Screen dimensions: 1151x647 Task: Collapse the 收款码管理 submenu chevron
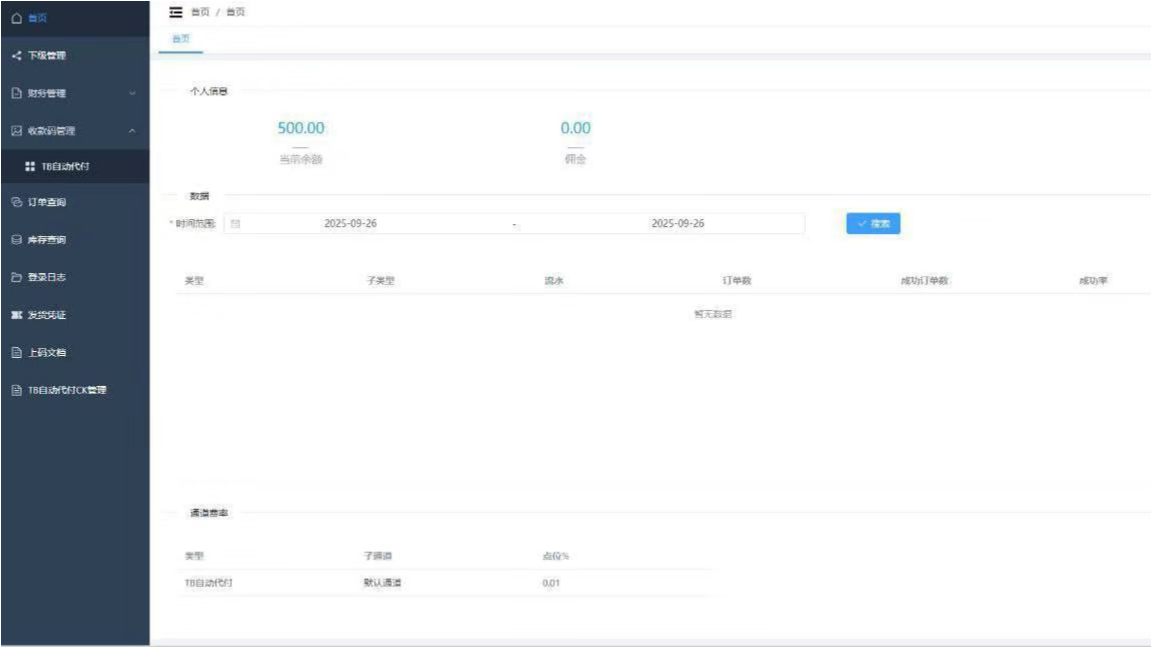coord(132,131)
